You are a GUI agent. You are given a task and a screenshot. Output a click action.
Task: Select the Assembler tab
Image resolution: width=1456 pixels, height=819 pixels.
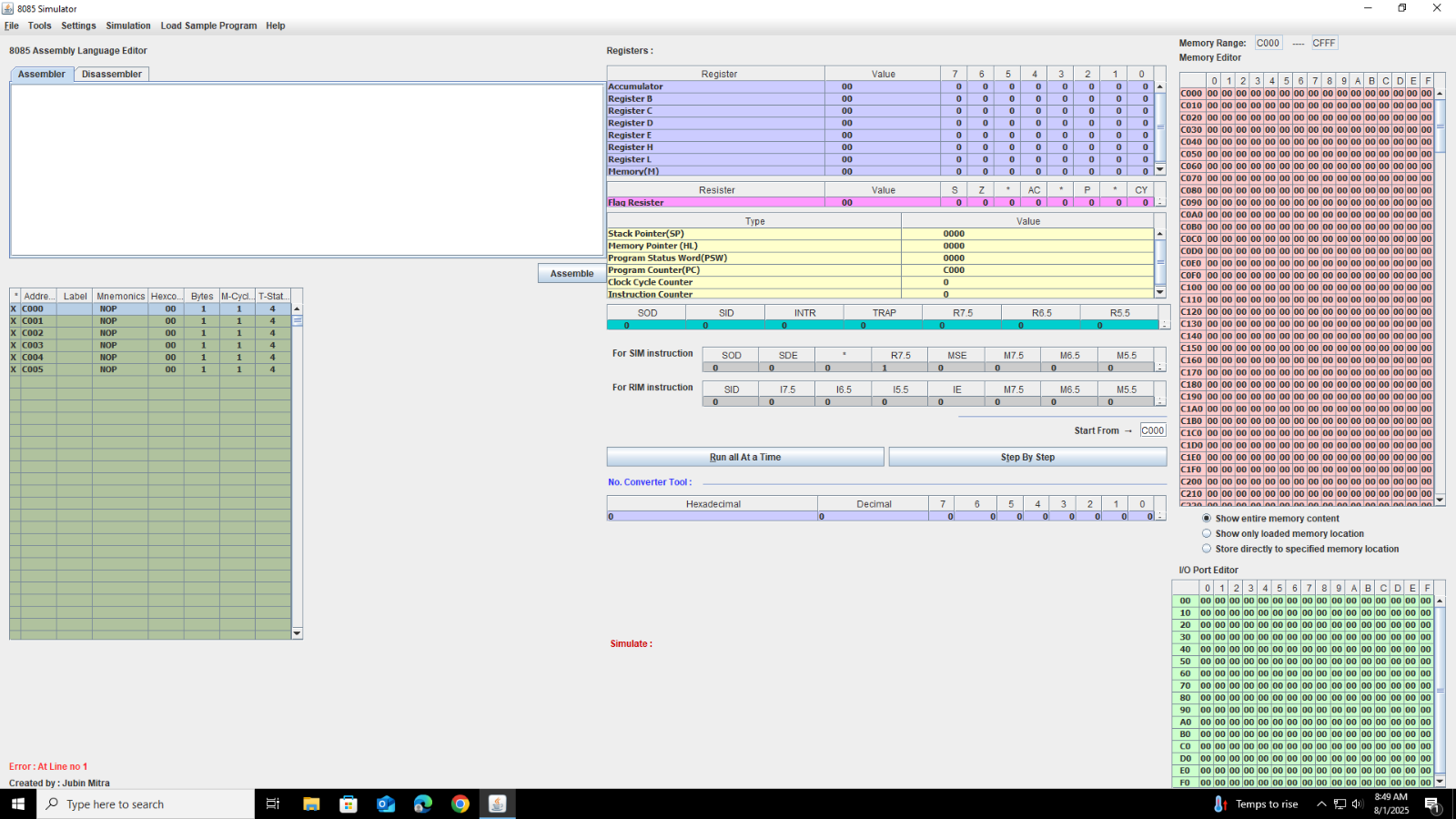42,74
